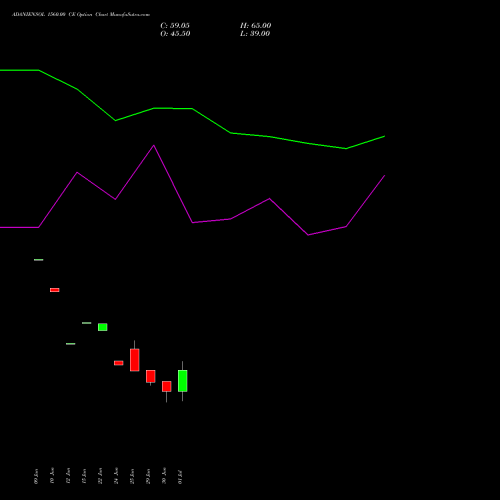Click the green dash candle above '09 Jun'
Viewport: 500px width, 500px height.
[x=39, y=260]
